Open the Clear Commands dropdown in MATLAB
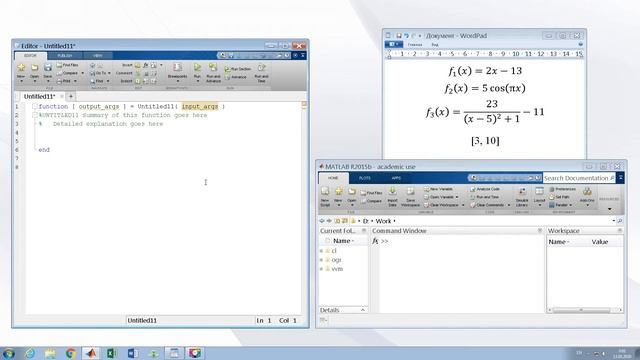The height and width of the screenshot is (360, 640). pos(509,205)
